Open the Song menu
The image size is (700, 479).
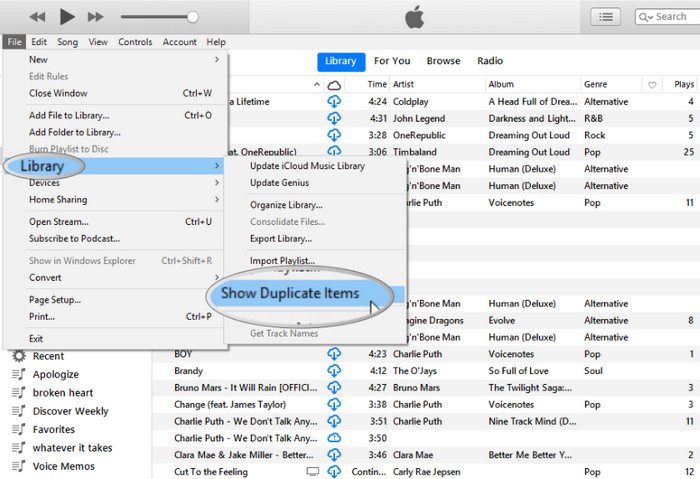(67, 42)
